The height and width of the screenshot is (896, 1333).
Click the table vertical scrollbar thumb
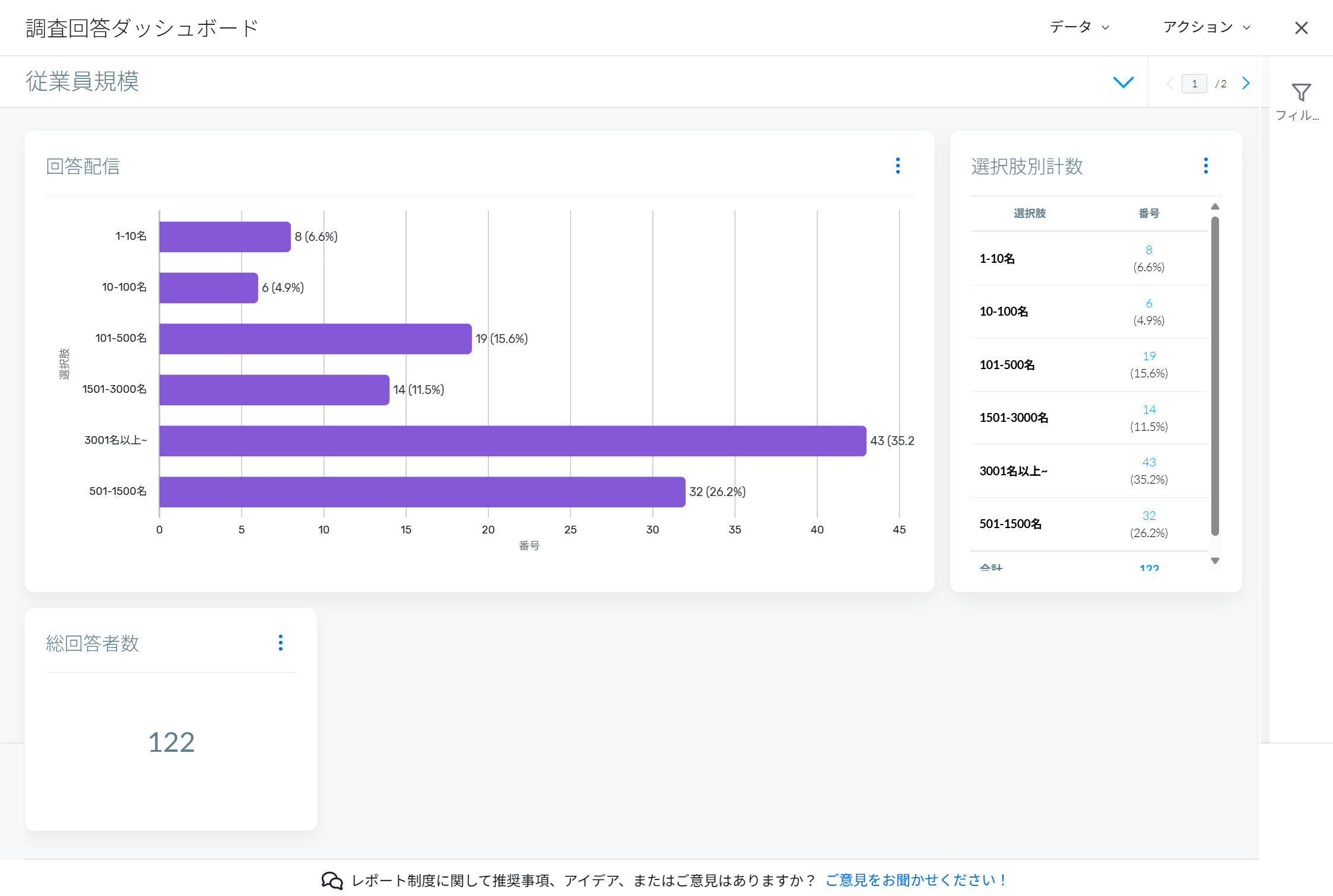click(1215, 376)
